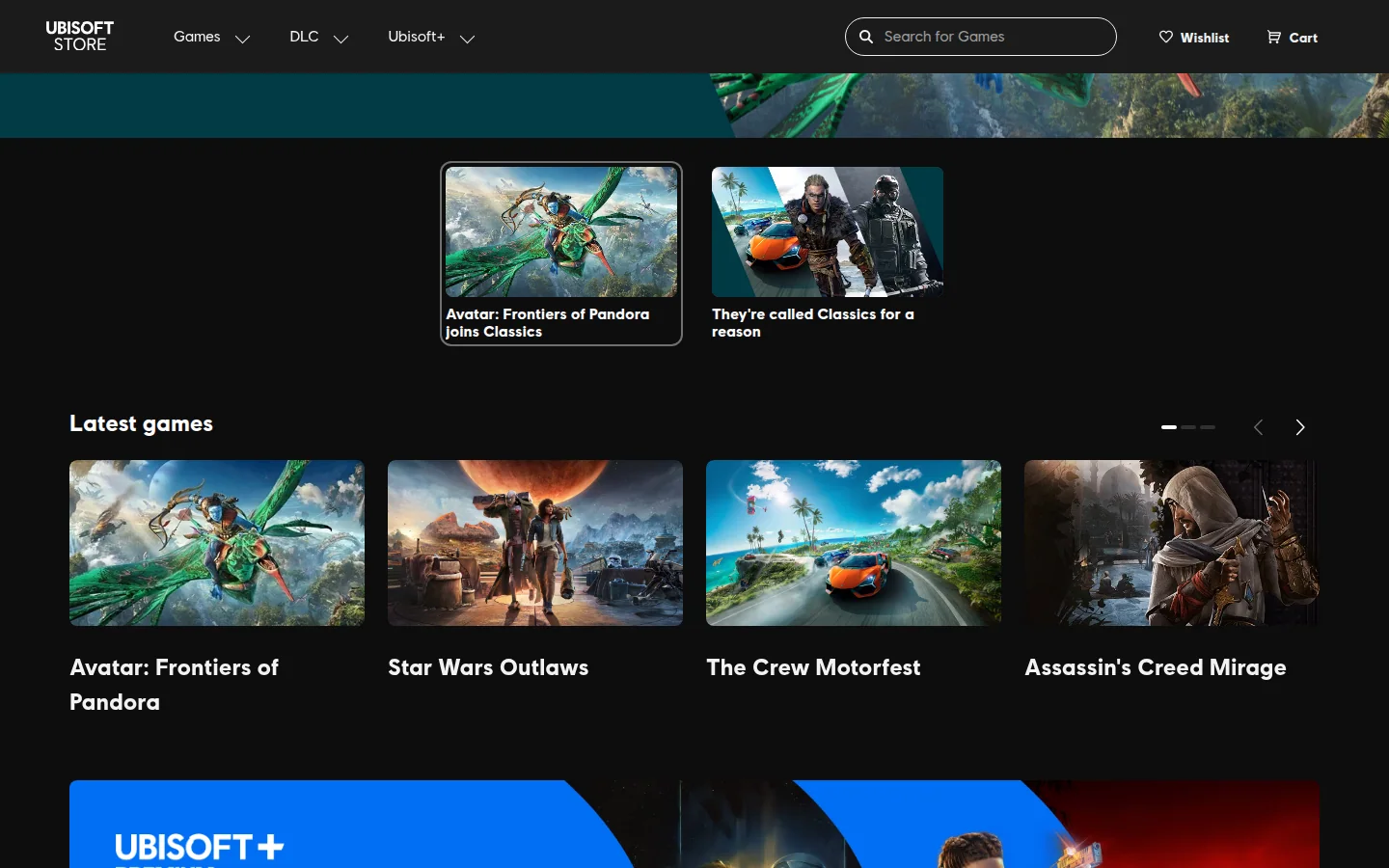The image size is (1389, 868).
Task: Show previous Latest games with left arrow
Action: point(1258,427)
